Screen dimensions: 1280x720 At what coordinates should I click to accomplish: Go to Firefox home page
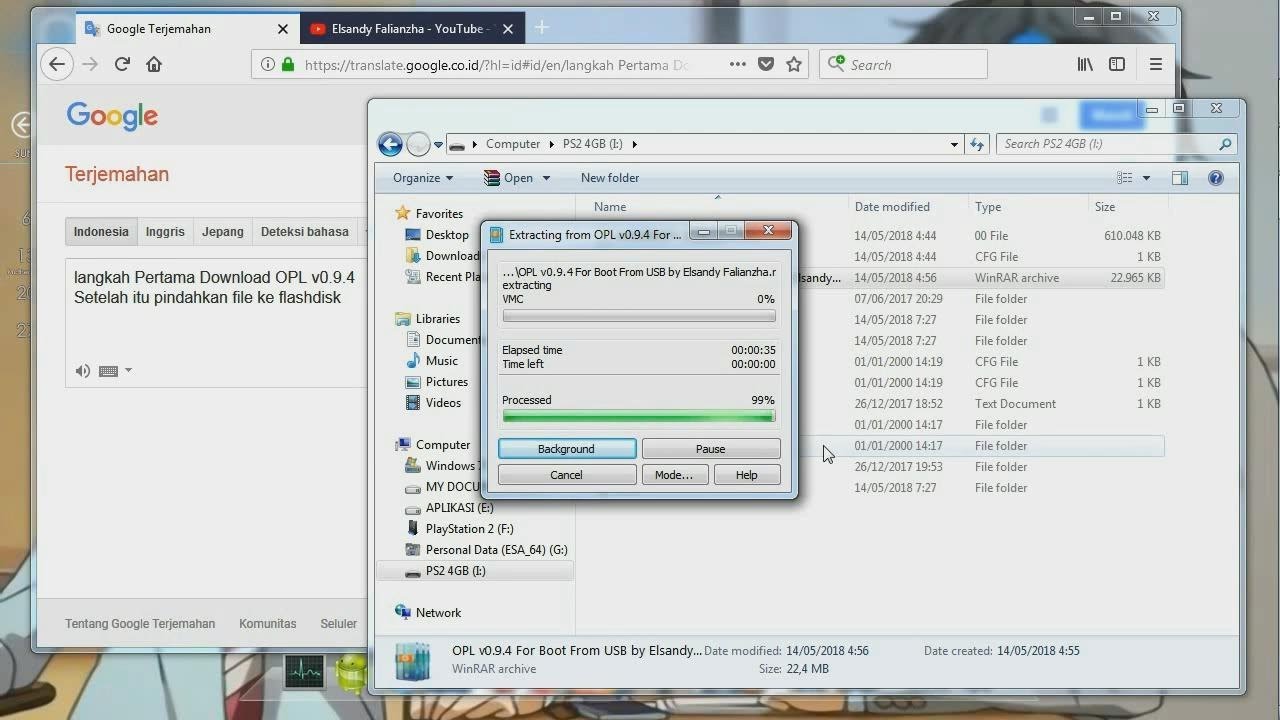[154, 64]
